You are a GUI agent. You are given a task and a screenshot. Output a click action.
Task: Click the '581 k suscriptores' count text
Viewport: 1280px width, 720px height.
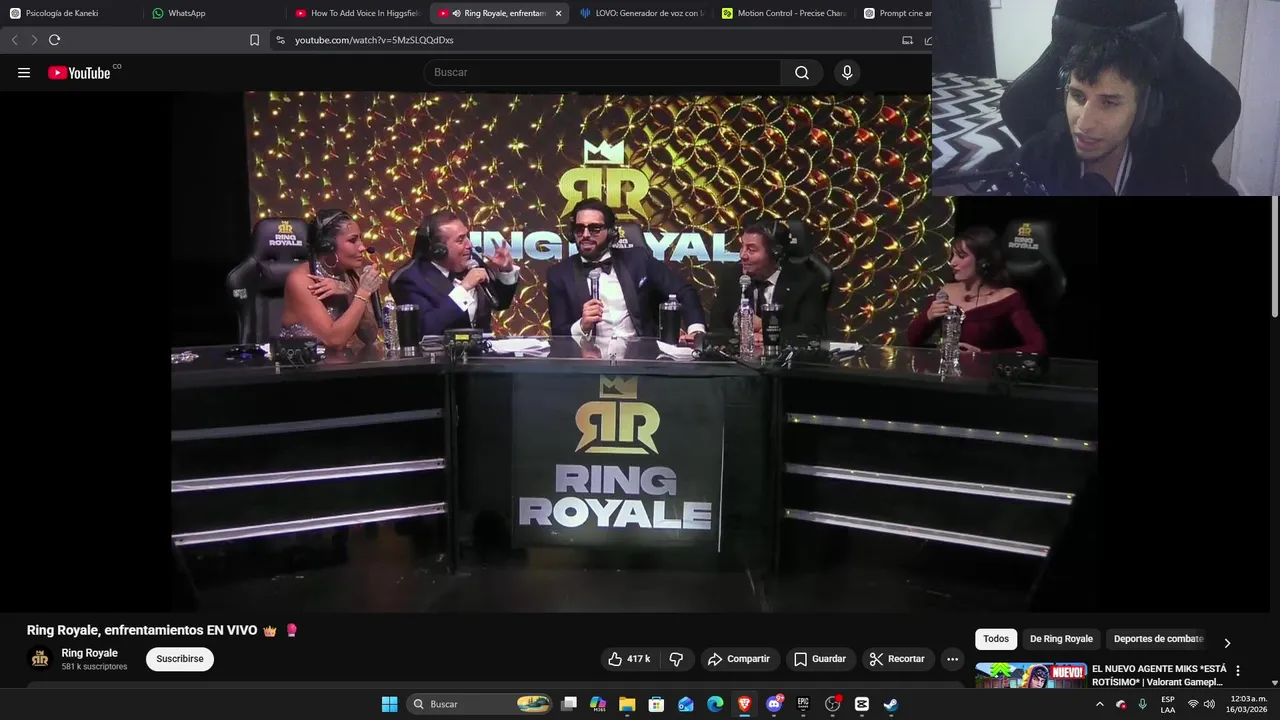94,667
